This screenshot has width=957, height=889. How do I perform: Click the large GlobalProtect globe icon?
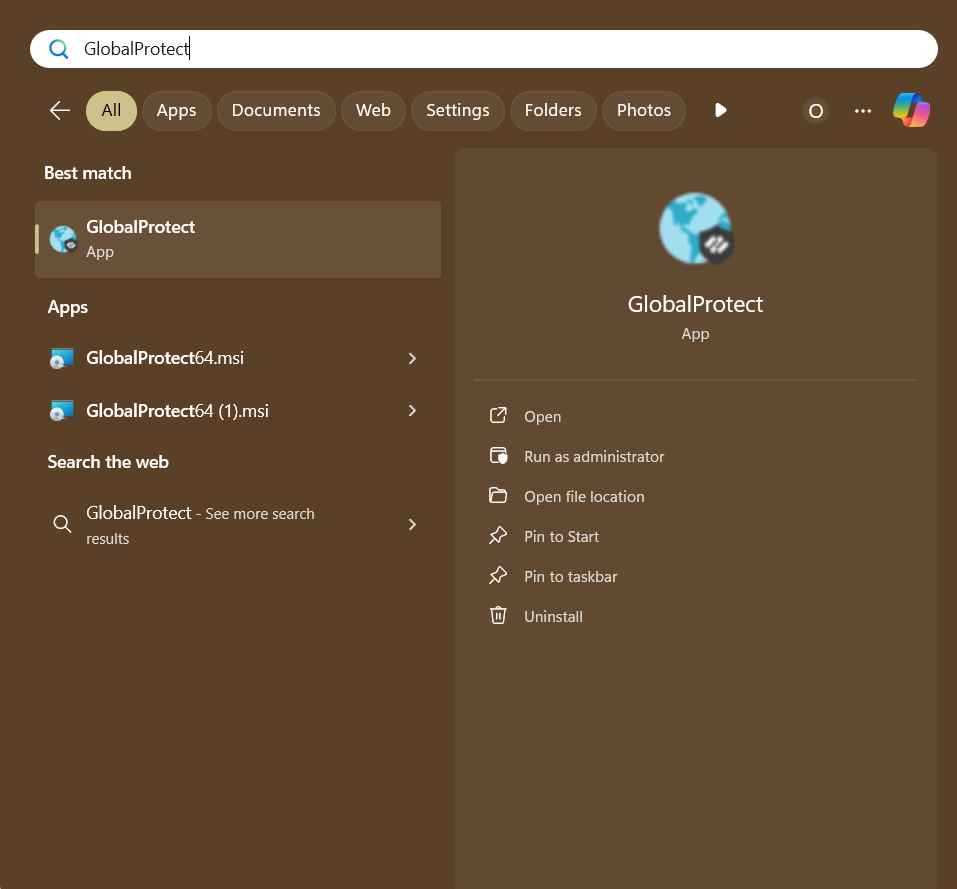[695, 228]
